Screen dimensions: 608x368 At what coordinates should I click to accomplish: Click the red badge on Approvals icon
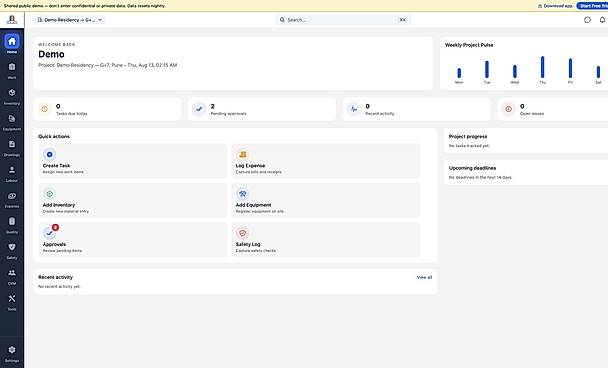(x=55, y=228)
